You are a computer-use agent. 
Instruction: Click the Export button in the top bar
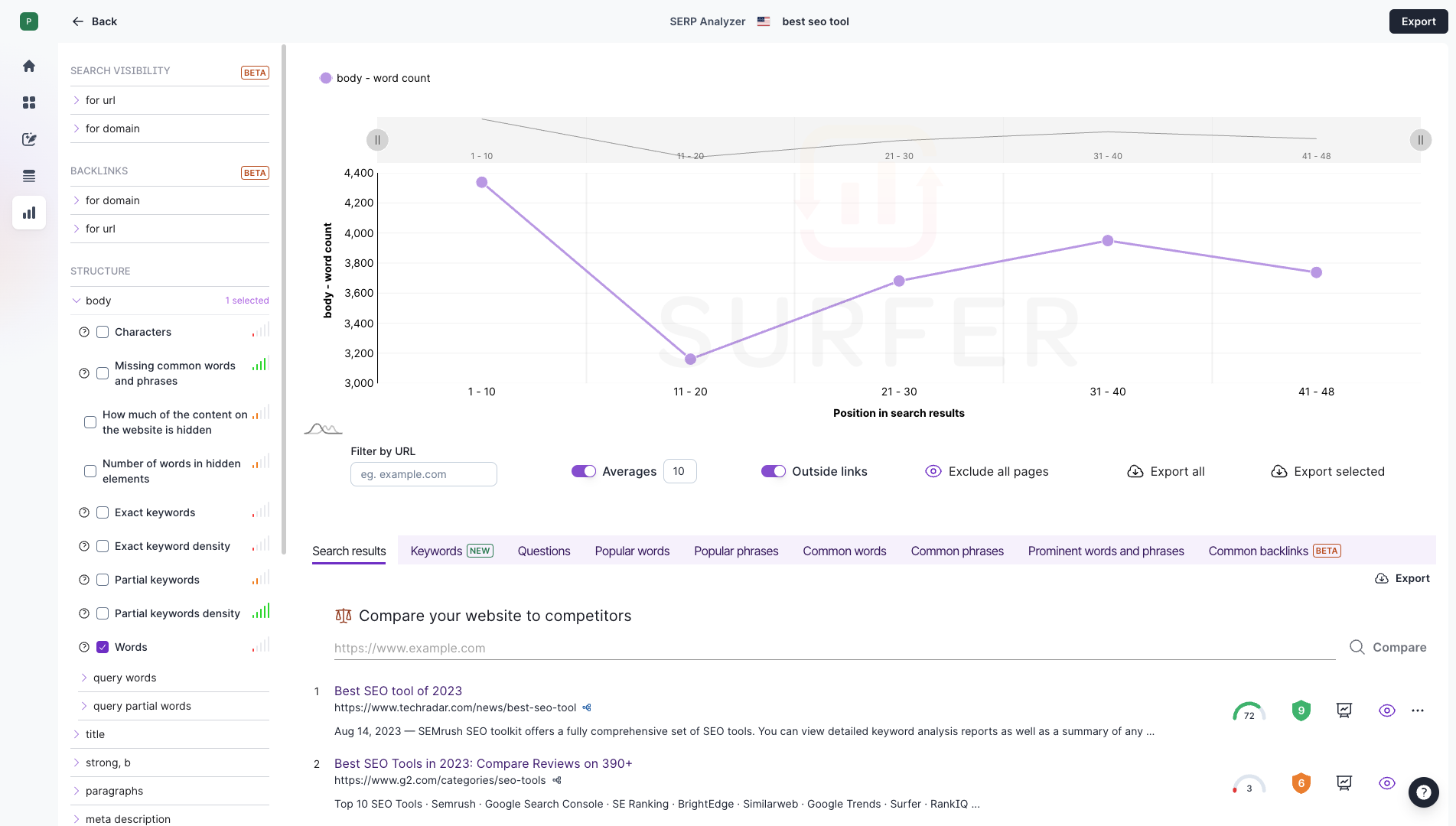[1418, 21]
